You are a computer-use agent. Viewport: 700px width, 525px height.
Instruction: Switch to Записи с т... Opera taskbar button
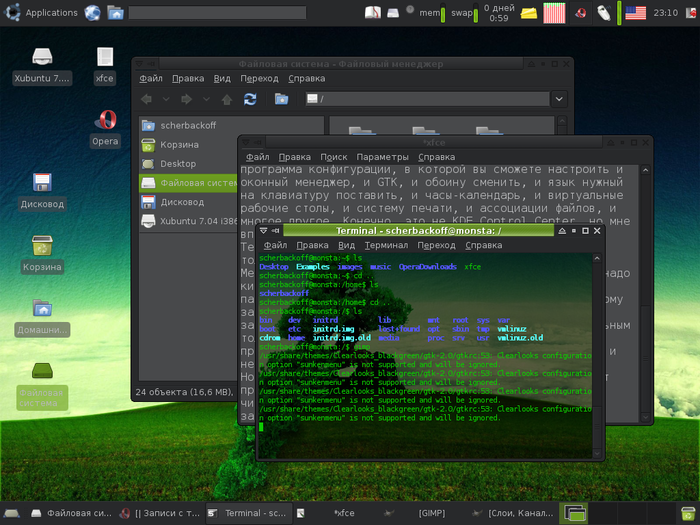coord(161,513)
